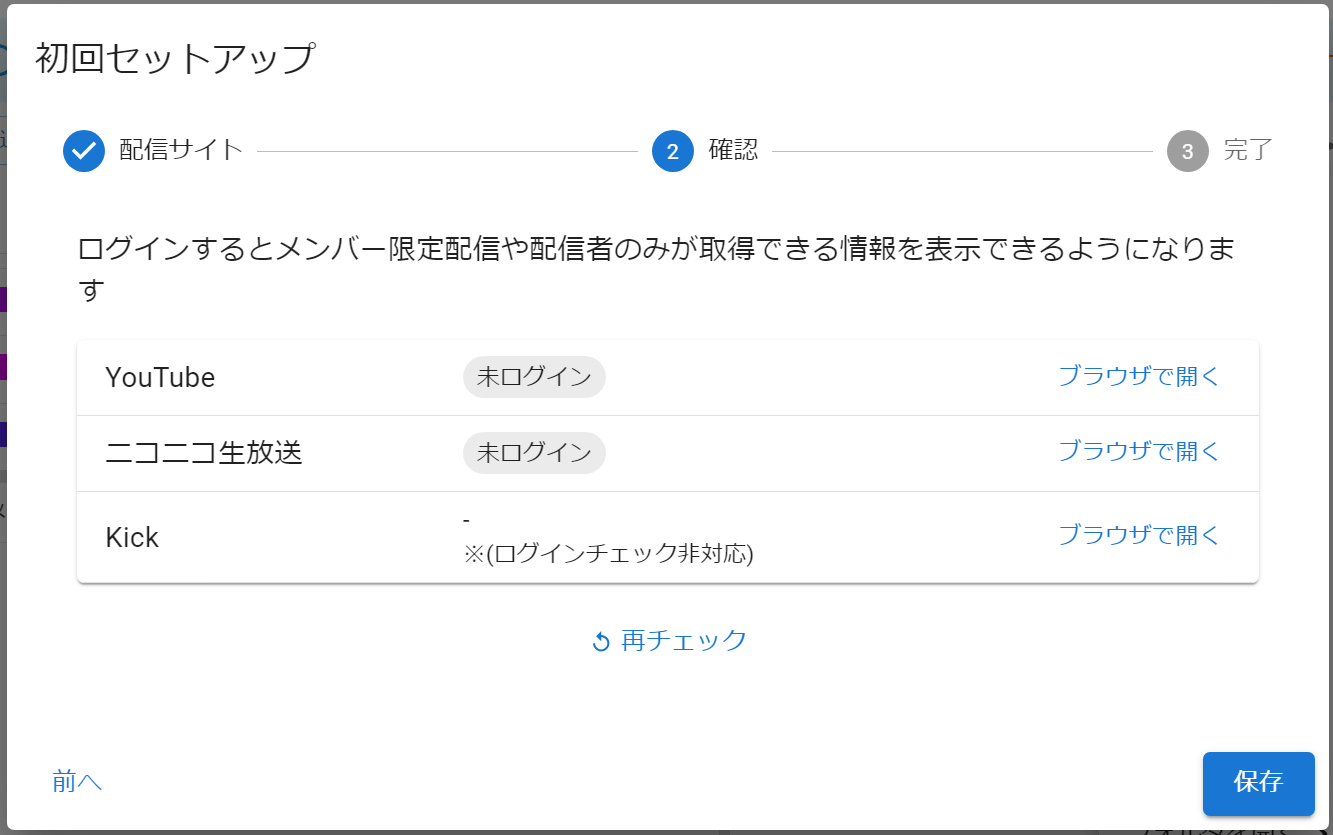The height and width of the screenshot is (835, 1333).
Task: Select the Kick row name
Action: coord(132,537)
